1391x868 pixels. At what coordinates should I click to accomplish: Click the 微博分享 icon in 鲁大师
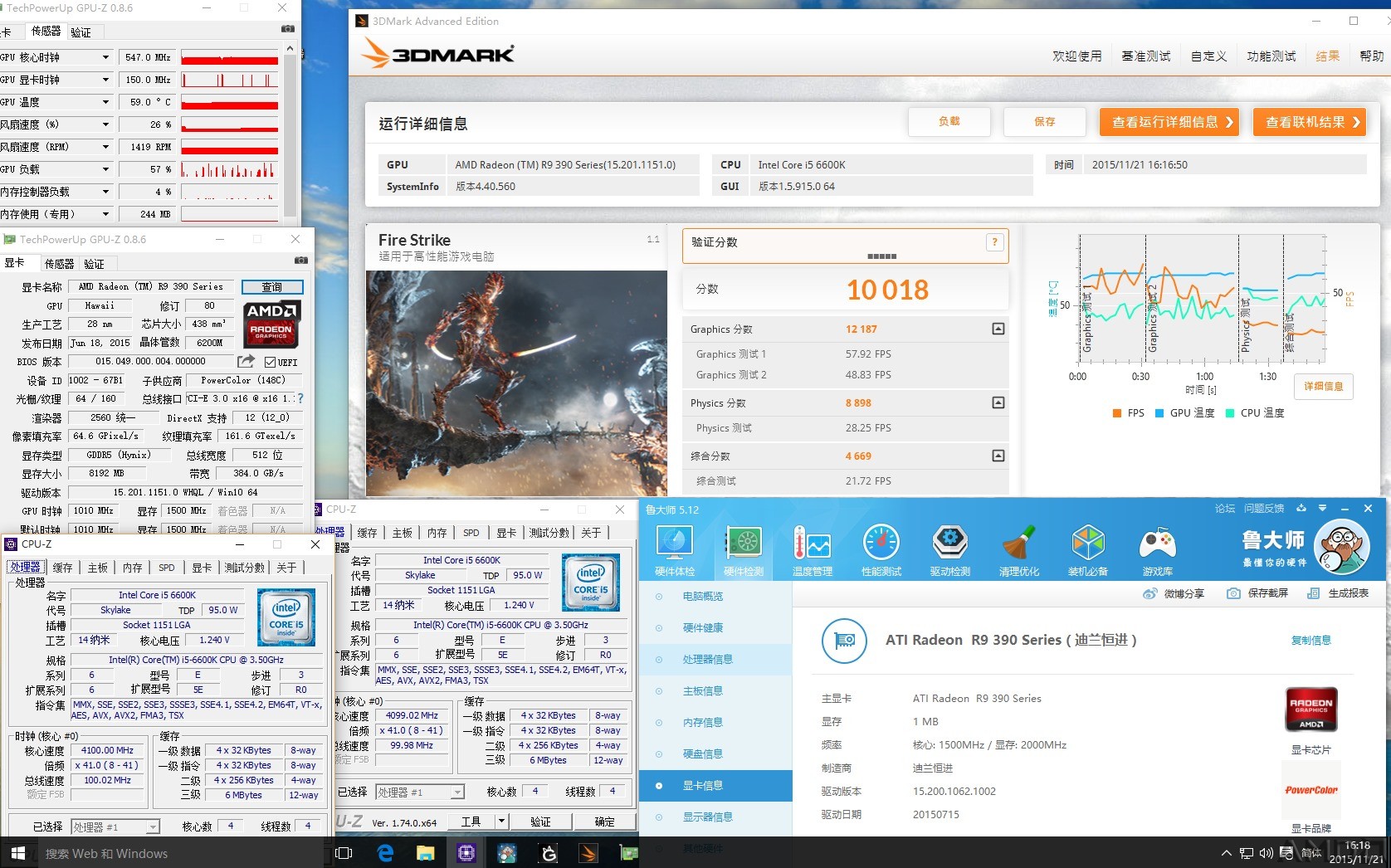pos(1150,593)
